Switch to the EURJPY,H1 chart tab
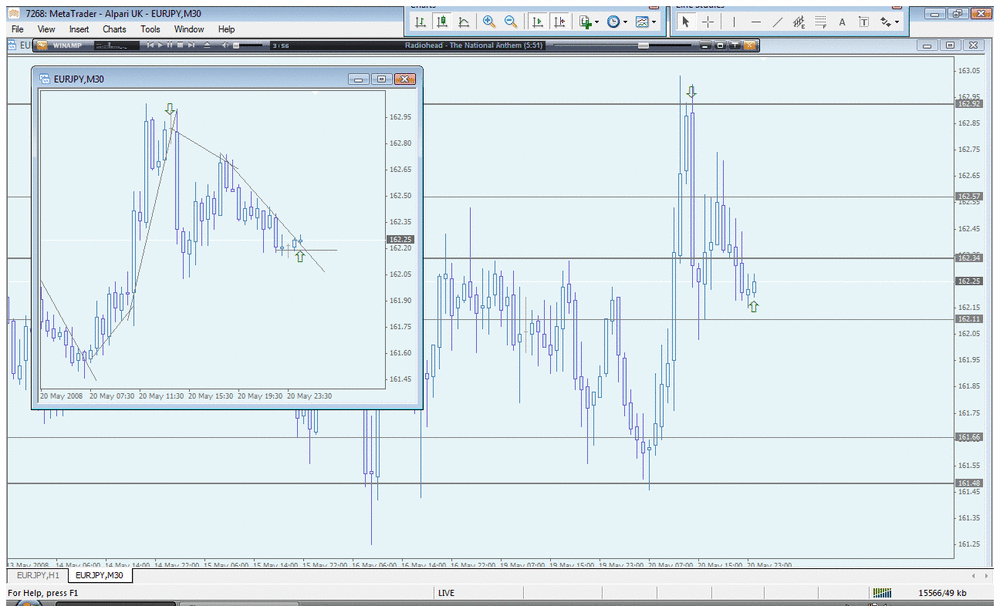 click(x=38, y=575)
